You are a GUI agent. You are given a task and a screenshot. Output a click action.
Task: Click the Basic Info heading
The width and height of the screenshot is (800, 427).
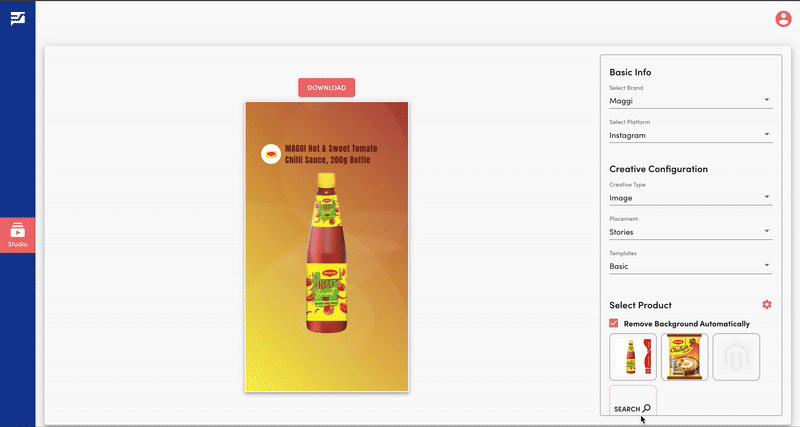630,72
